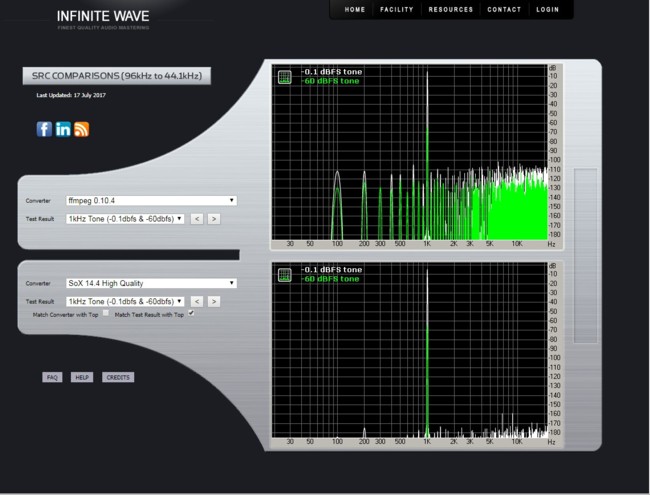
Task: Go to the HOME nav item
Action: tap(355, 10)
